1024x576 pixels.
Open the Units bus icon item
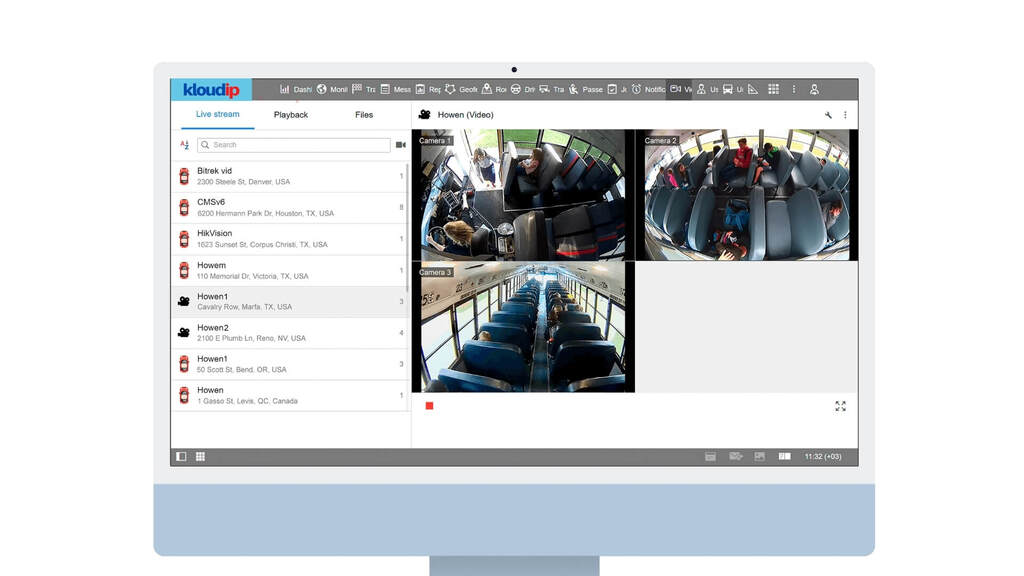pos(733,89)
